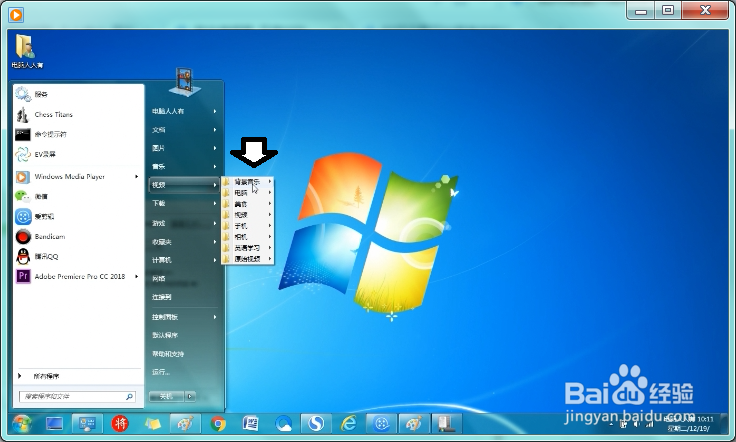The height and width of the screenshot is (442, 736).
Task: Expand the 收藏夹 favorites submenu
Action: pyautogui.click(x=184, y=242)
